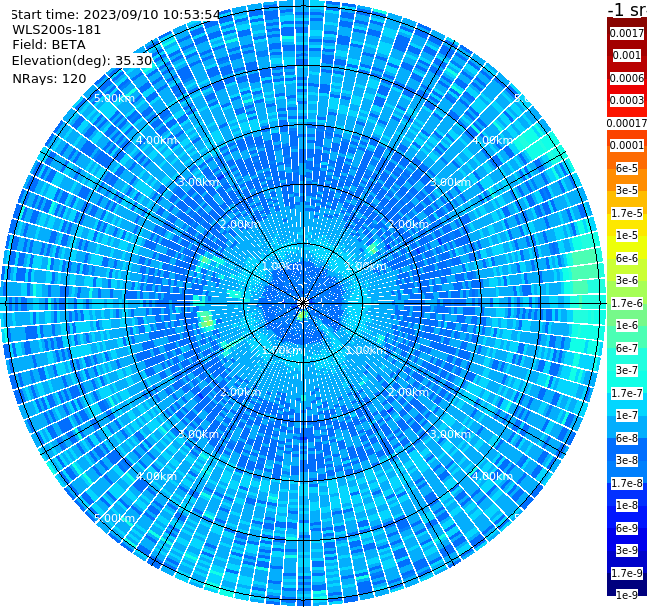This screenshot has height=607, width=647.
Task: Select the 6e-7 colorbar tick label
Action: click(x=627, y=348)
